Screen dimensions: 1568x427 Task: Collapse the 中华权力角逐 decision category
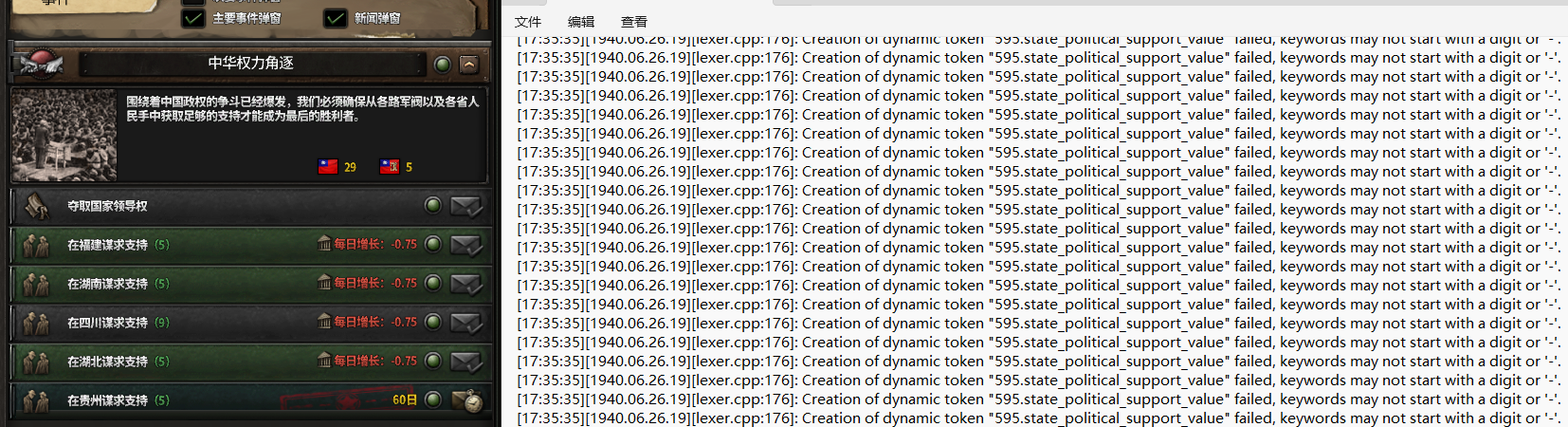click(468, 65)
